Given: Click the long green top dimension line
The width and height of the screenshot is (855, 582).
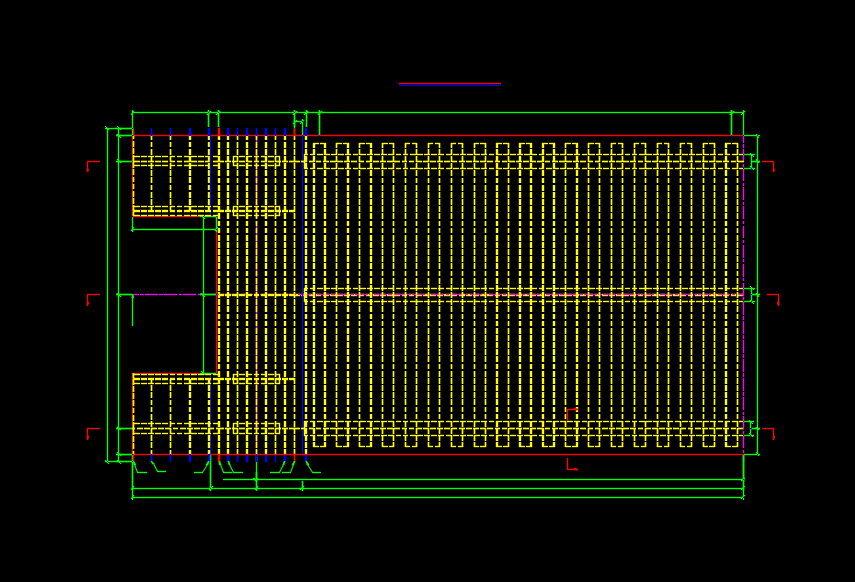Looking at the screenshot, I should tap(520, 112).
